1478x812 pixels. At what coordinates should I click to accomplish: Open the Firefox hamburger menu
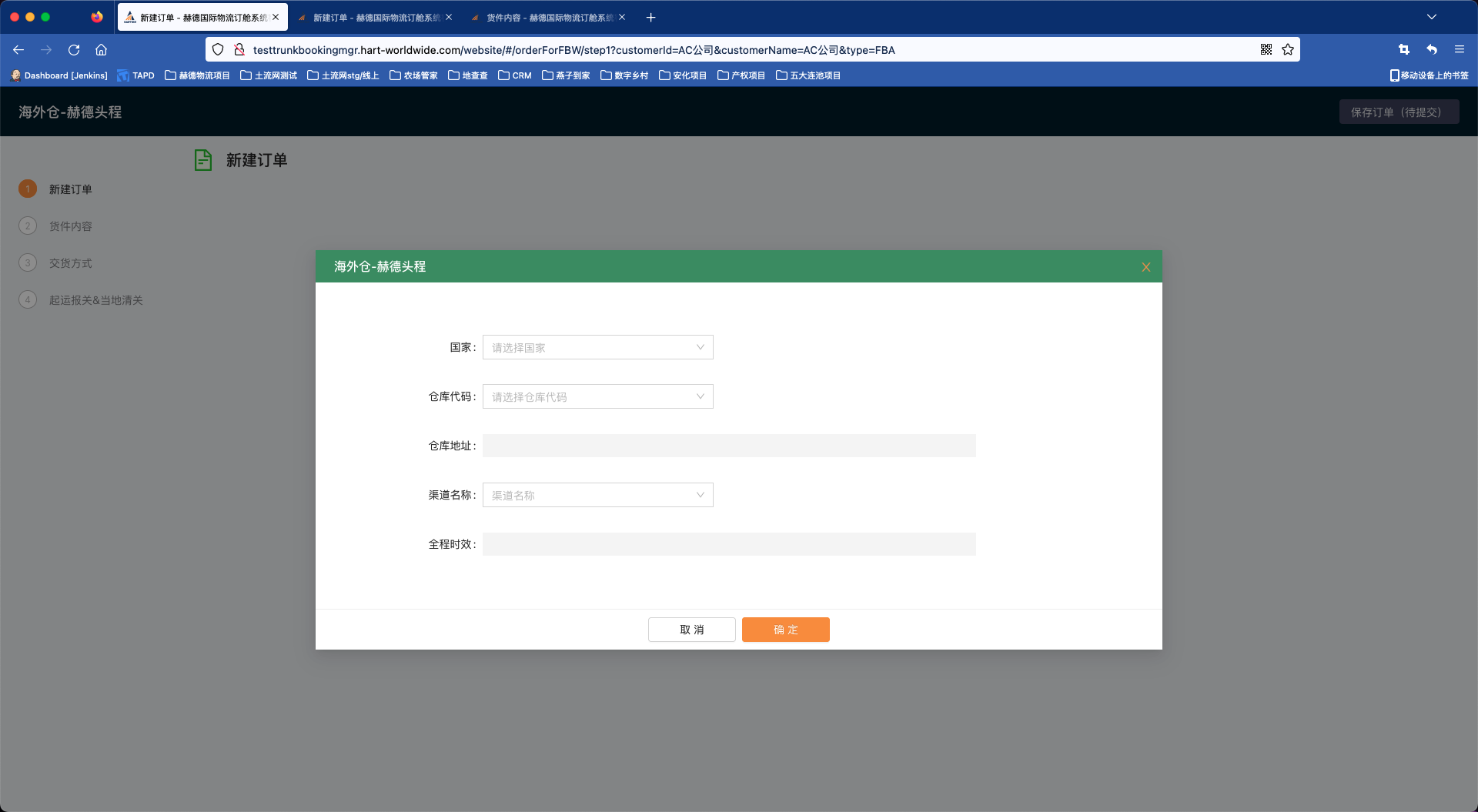pyautogui.click(x=1459, y=50)
